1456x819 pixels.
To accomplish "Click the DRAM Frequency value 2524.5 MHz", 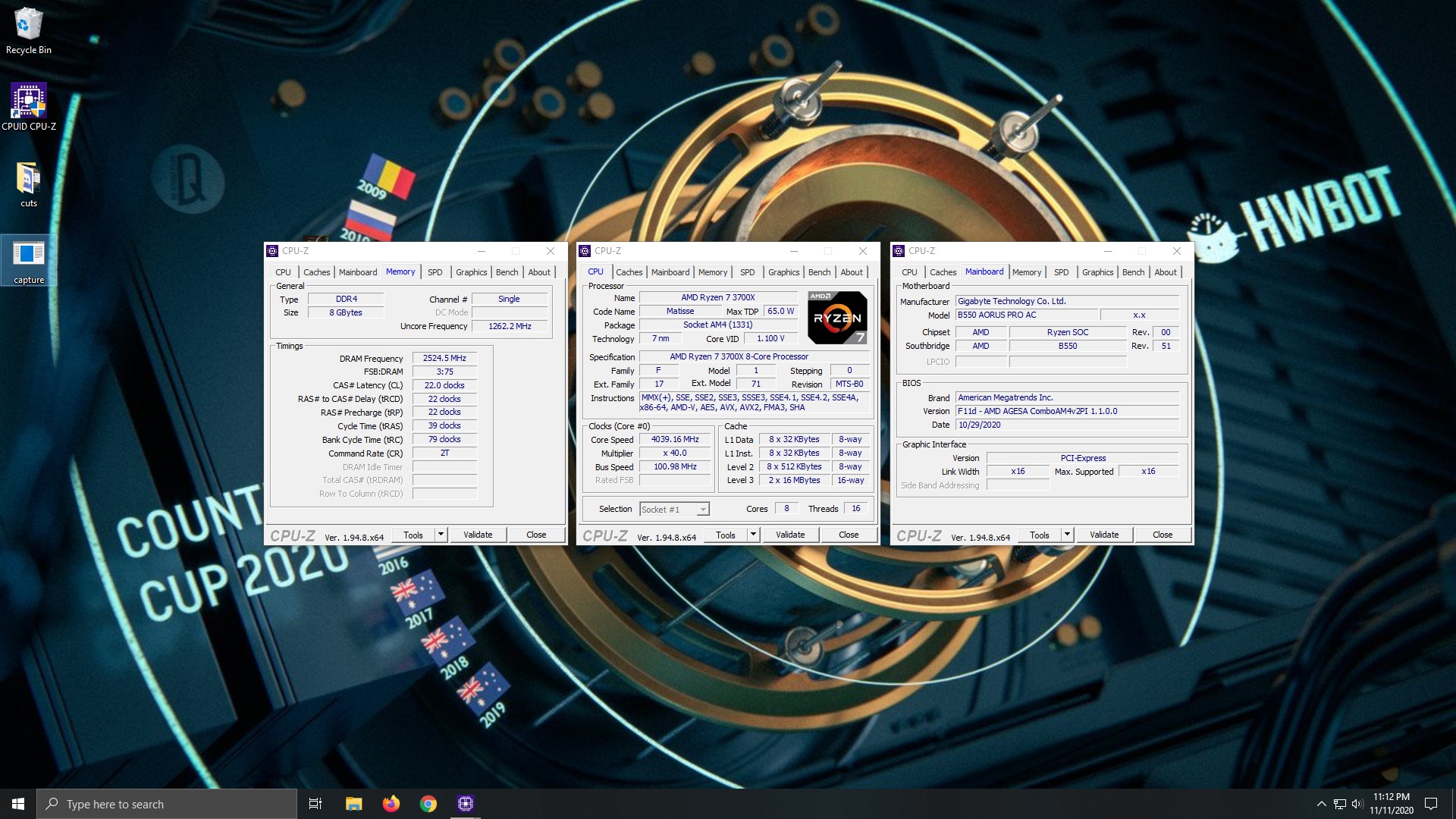I will click(x=444, y=358).
